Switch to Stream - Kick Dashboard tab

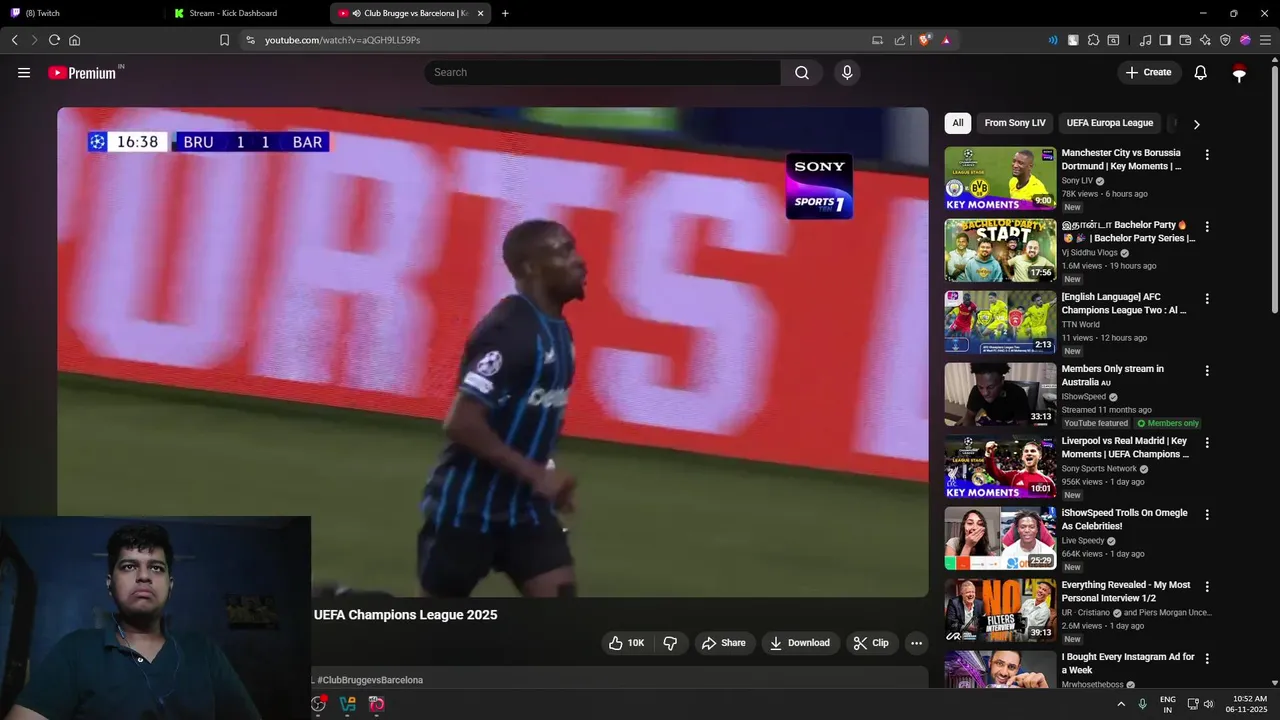point(245,13)
